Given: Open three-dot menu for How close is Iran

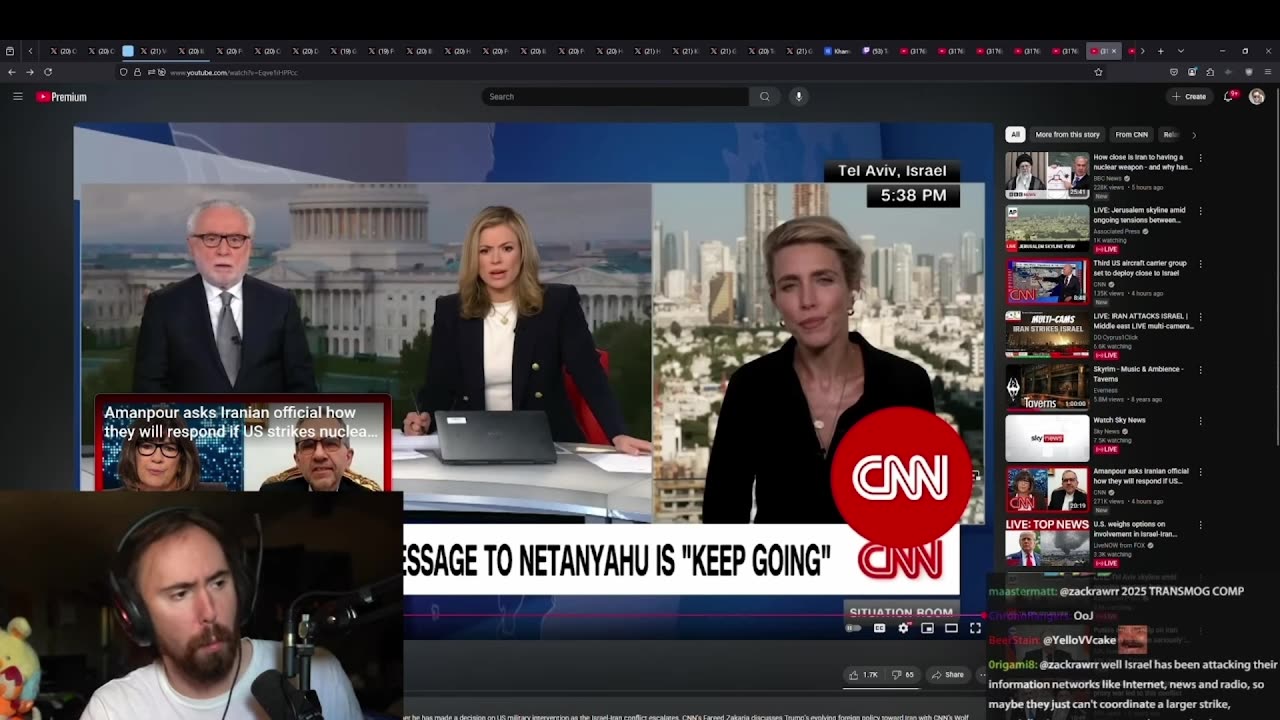Looking at the screenshot, I should coord(1200,158).
